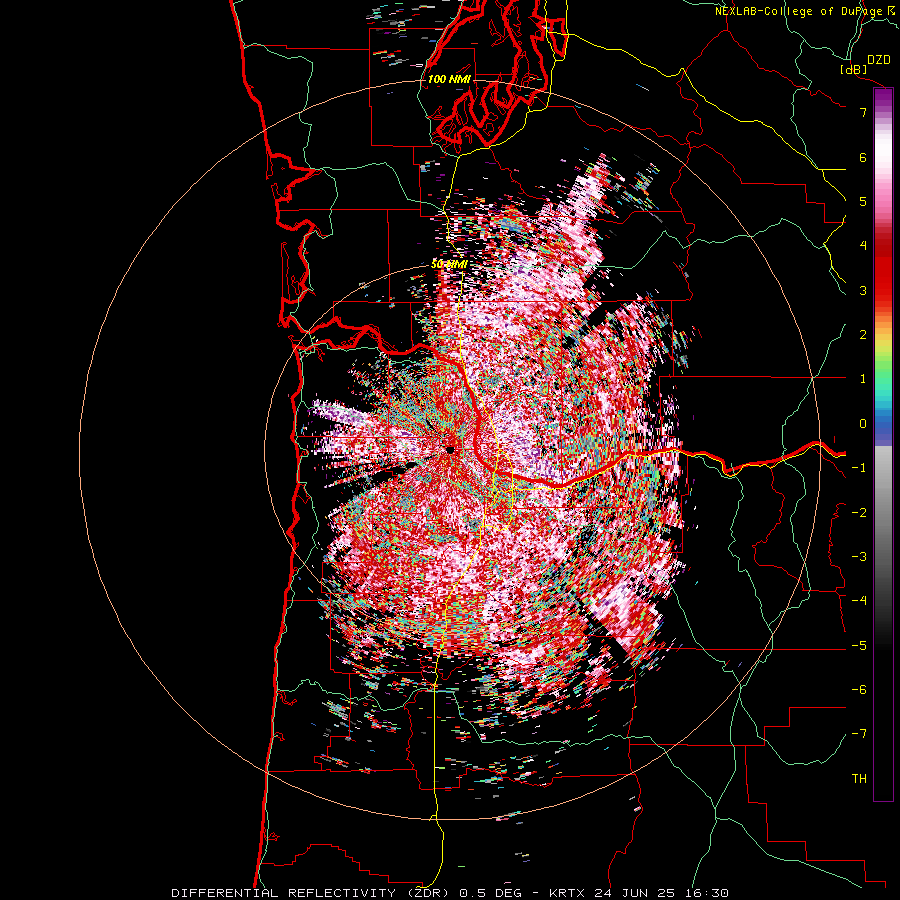Click the black KRTX radar site dot
900x900 pixels.
pyautogui.click(x=451, y=451)
